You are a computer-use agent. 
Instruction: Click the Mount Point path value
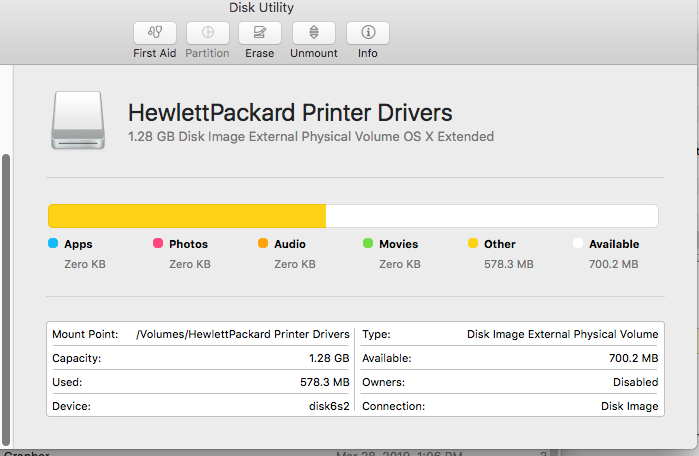(x=243, y=334)
